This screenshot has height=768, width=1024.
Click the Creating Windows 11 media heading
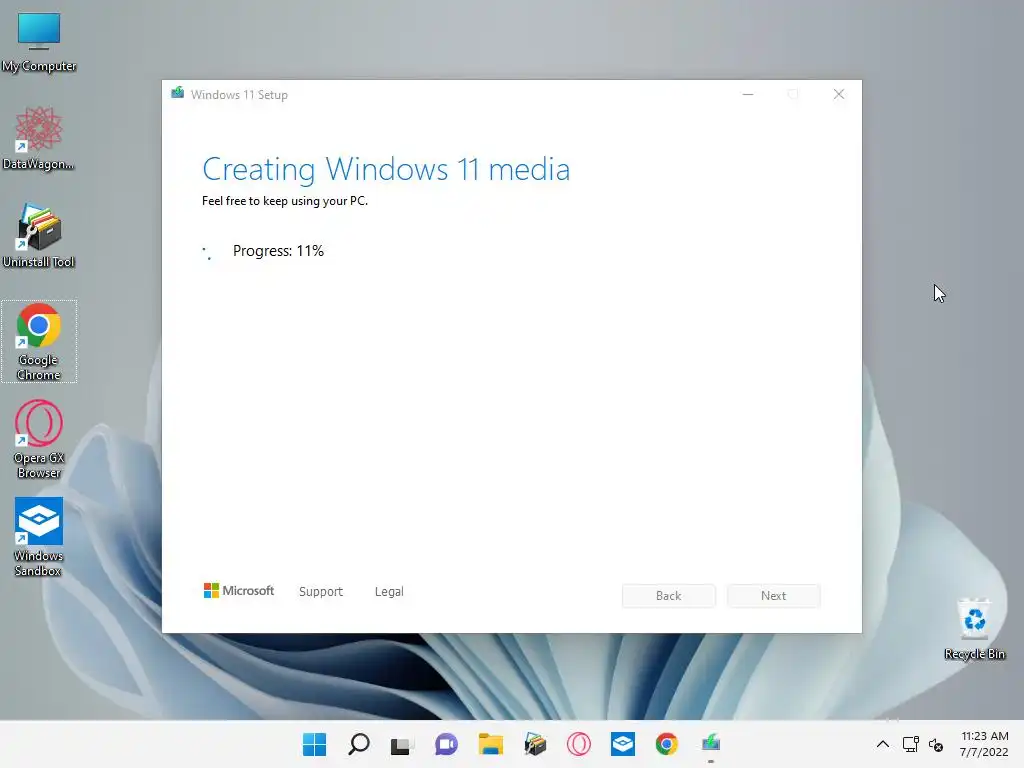coord(386,169)
